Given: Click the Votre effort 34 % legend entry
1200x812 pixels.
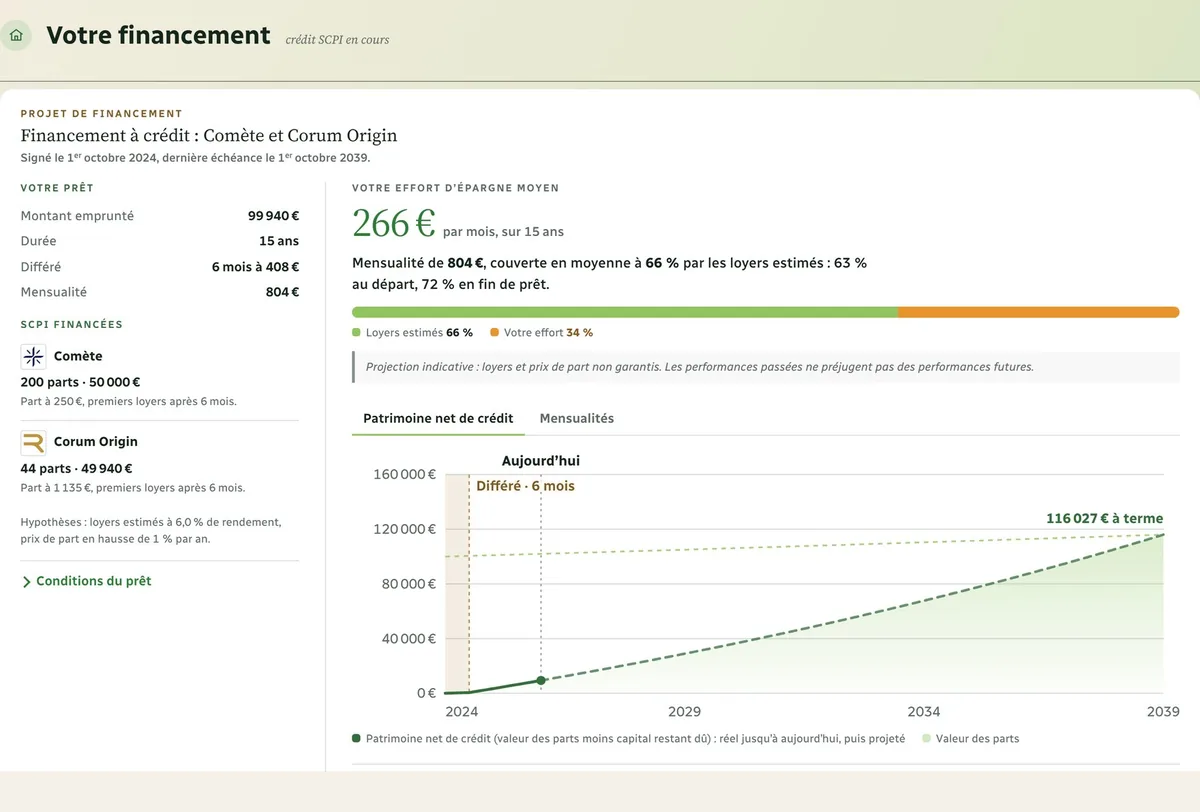Looking at the screenshot, I should pos(541,332).
